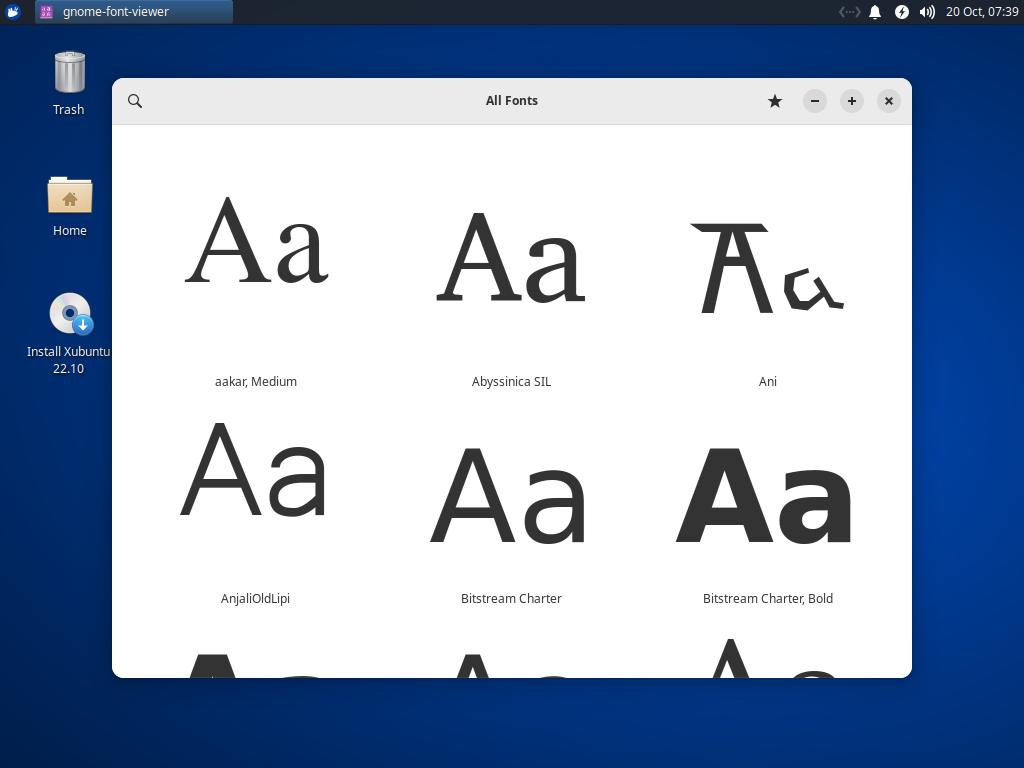Toggle the favorites star filter
The image size is (1024, 768).
click(774, 101)
